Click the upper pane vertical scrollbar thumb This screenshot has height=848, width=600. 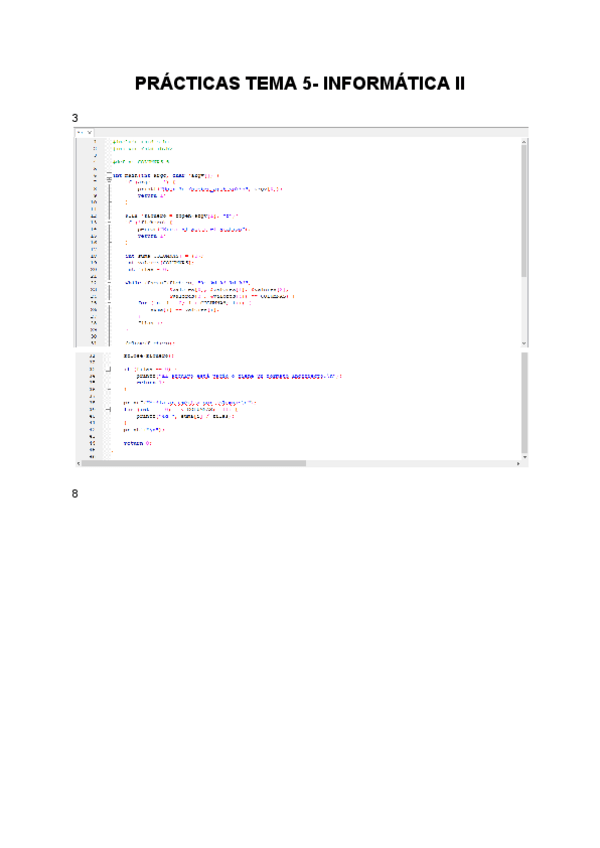coord(524,210)
